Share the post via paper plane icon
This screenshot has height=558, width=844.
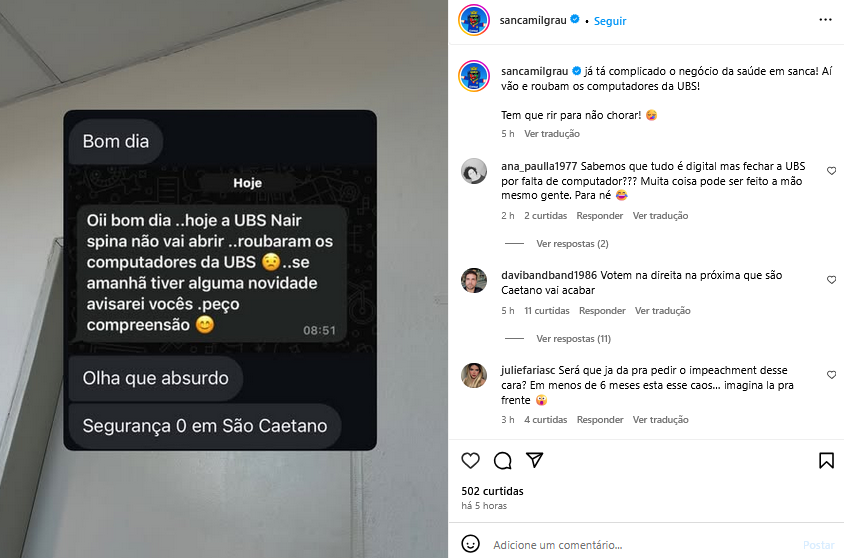[534, 460]
